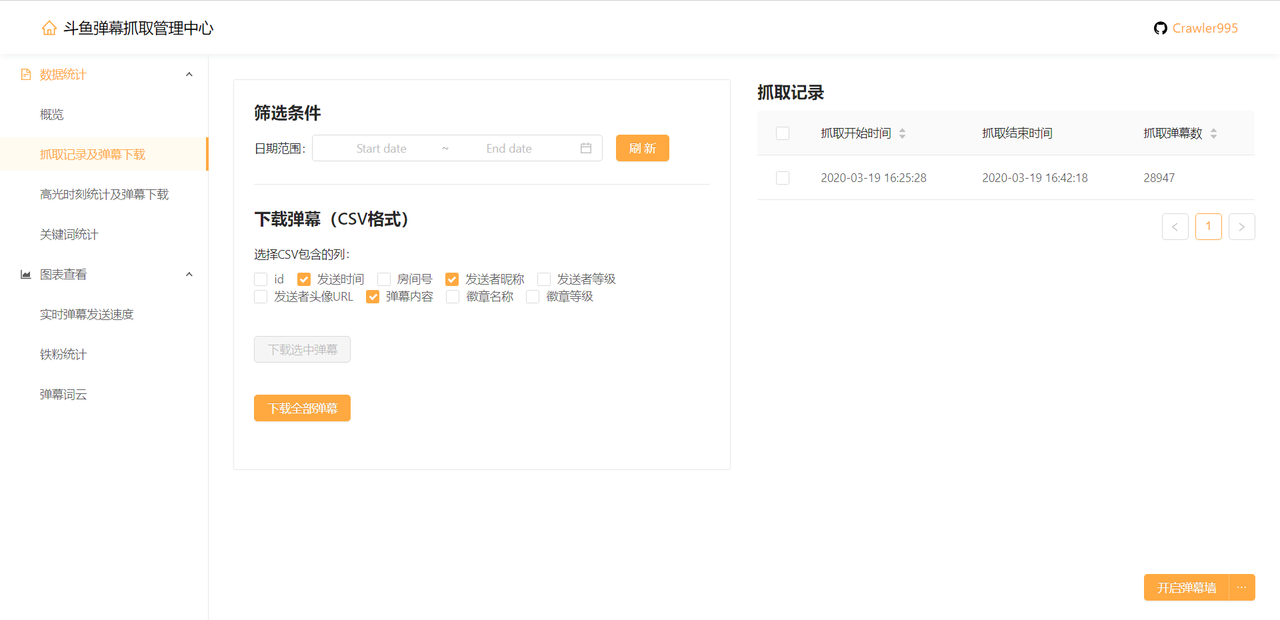This screenshot has height=620, width=1280.
Task: Click the End date input field
Action: click(x=509, y=148)
